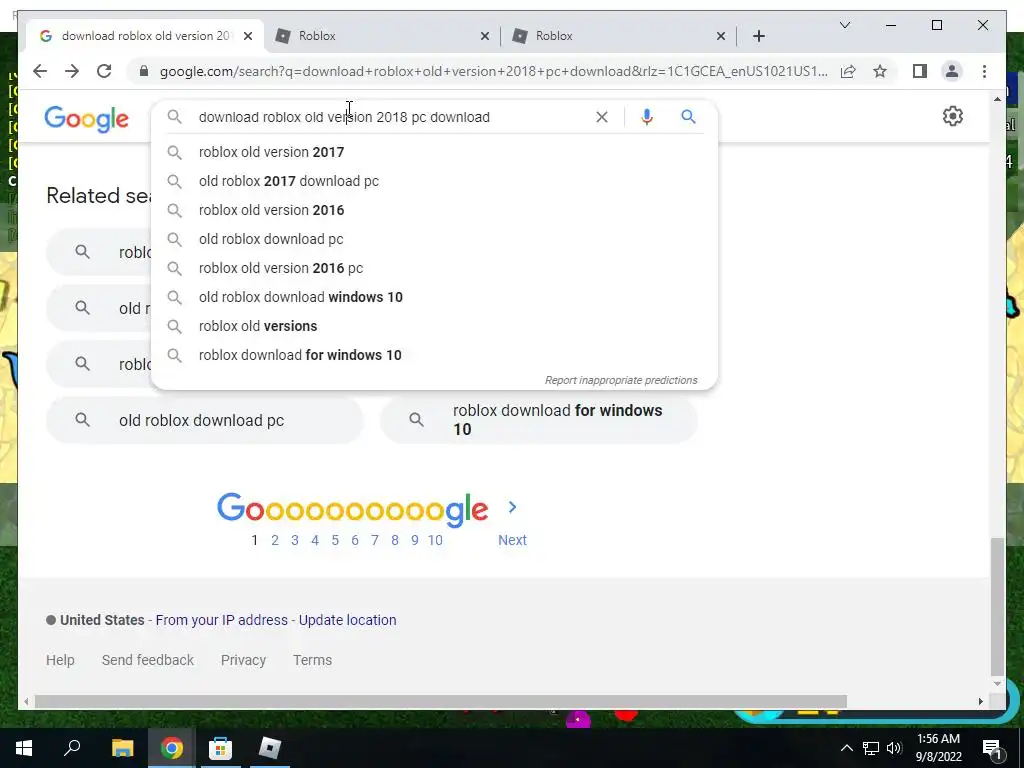Show hidden system tray icons
The width and height of the screenshot is (1024, 768).
pyautogui.click(x=846, y=748)
